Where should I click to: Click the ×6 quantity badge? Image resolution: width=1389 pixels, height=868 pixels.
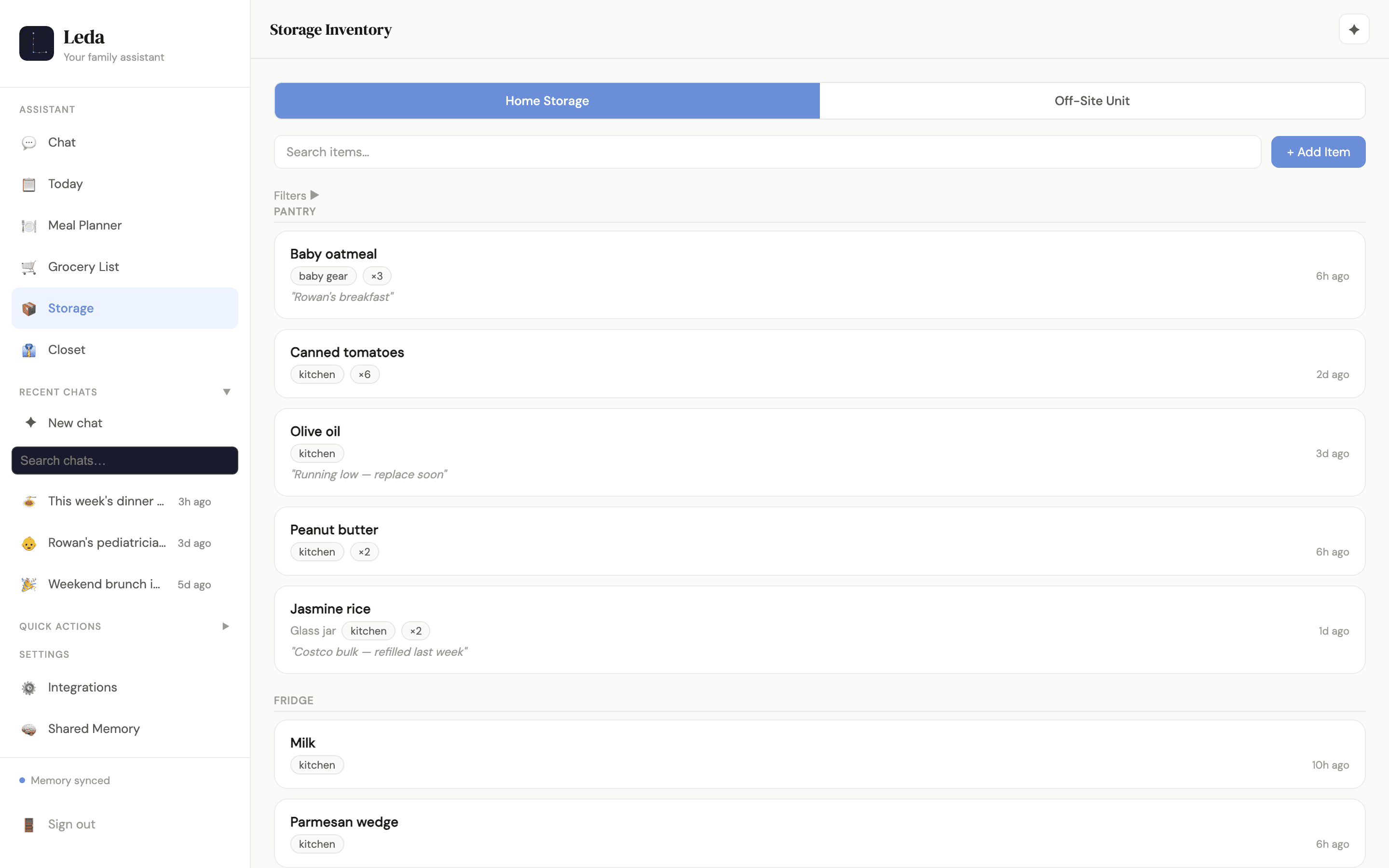(365, 374)
